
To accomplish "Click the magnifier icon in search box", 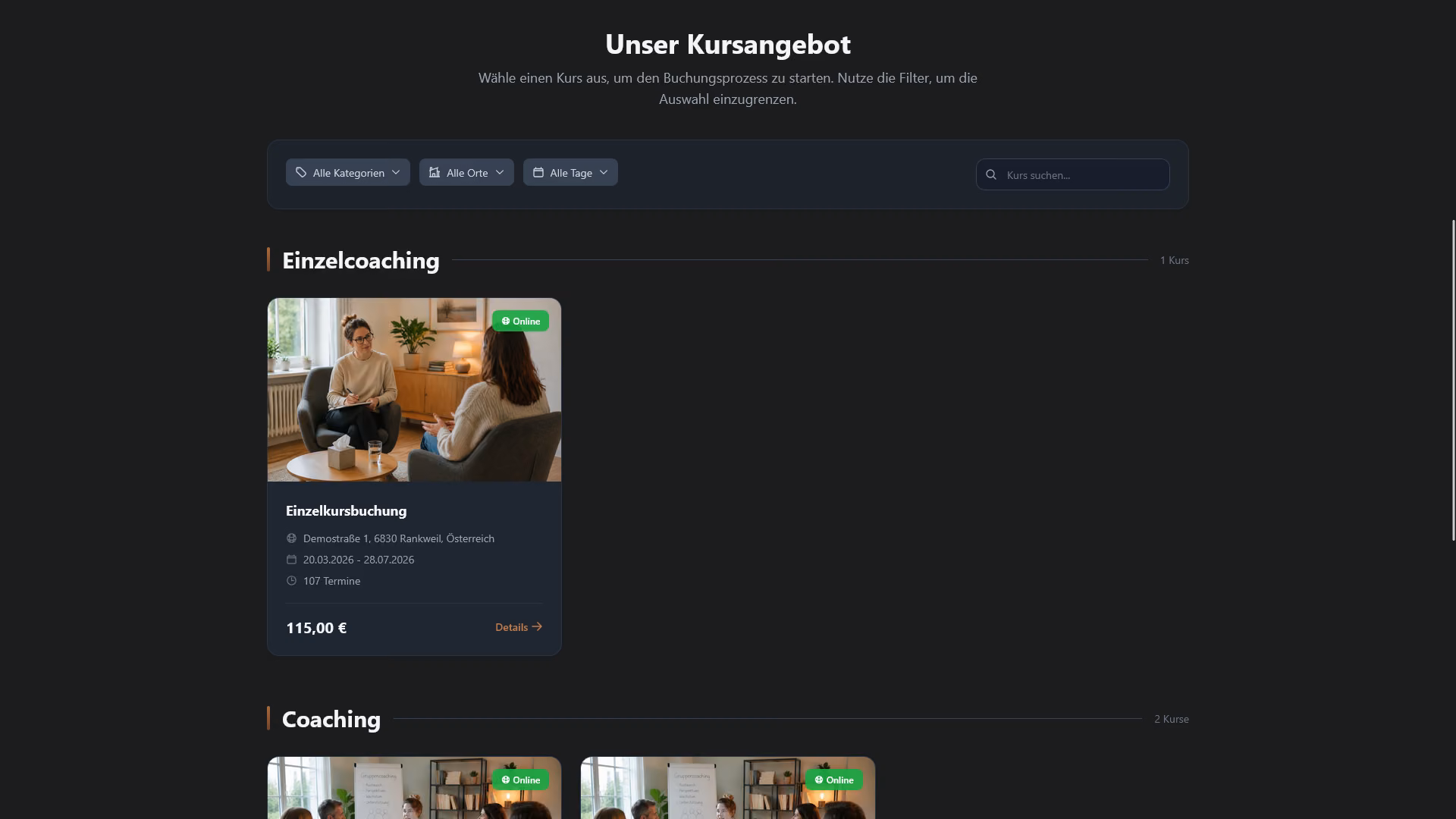I will 991,174.
